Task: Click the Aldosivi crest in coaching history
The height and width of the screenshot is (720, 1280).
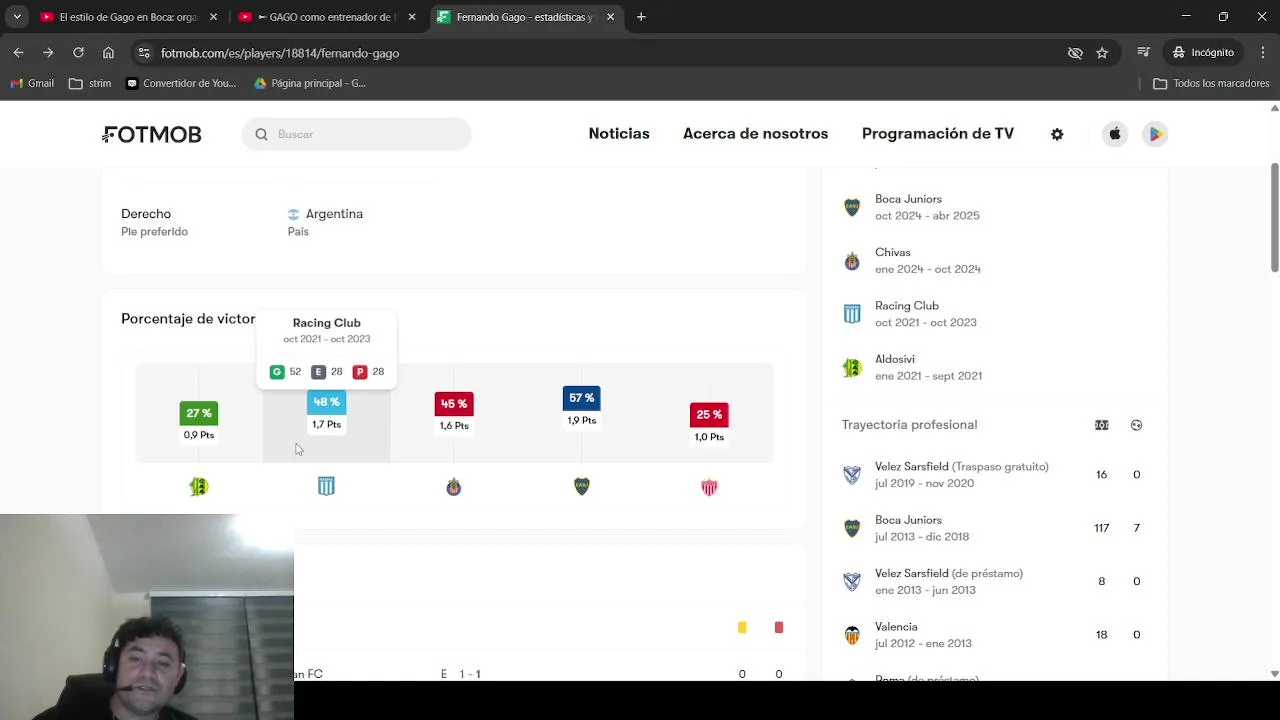Action: pyautogui.click(x=852, y=367)
